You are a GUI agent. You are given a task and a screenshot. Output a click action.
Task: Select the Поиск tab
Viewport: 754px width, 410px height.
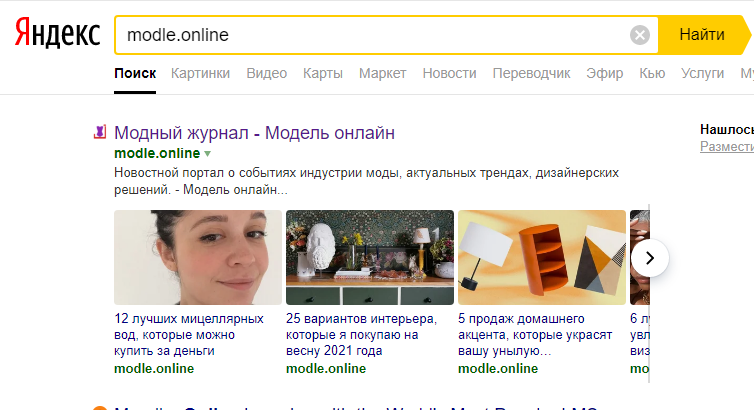[135, 73]
